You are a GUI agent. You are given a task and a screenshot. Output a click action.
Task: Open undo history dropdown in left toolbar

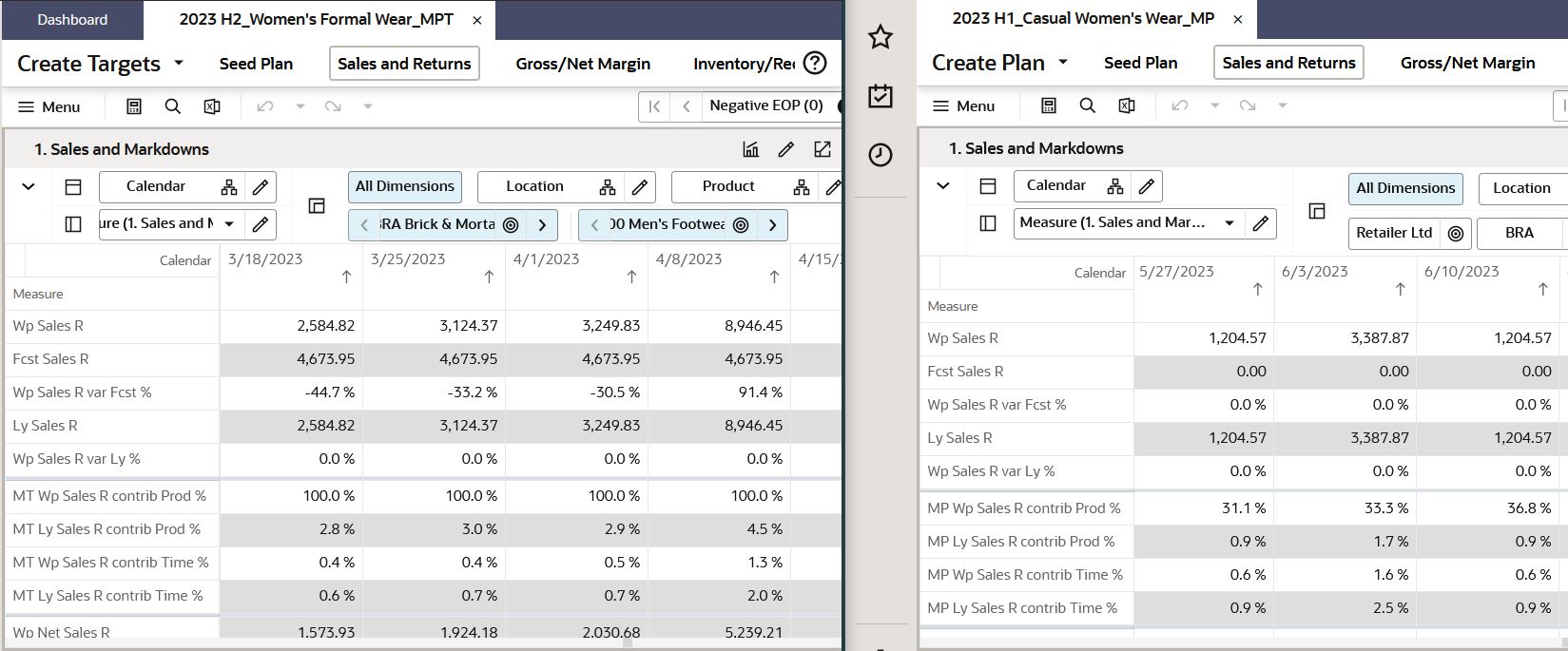[x=300, y=106]
